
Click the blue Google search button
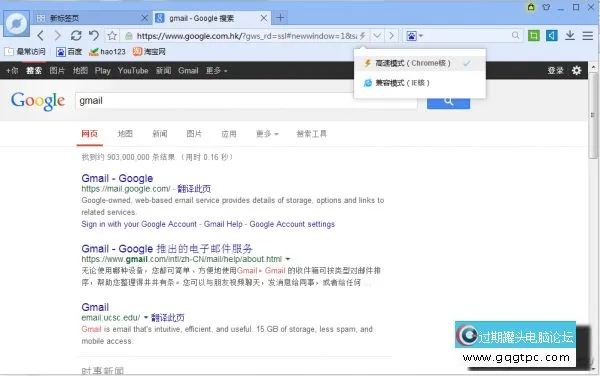tap(448, 103)
